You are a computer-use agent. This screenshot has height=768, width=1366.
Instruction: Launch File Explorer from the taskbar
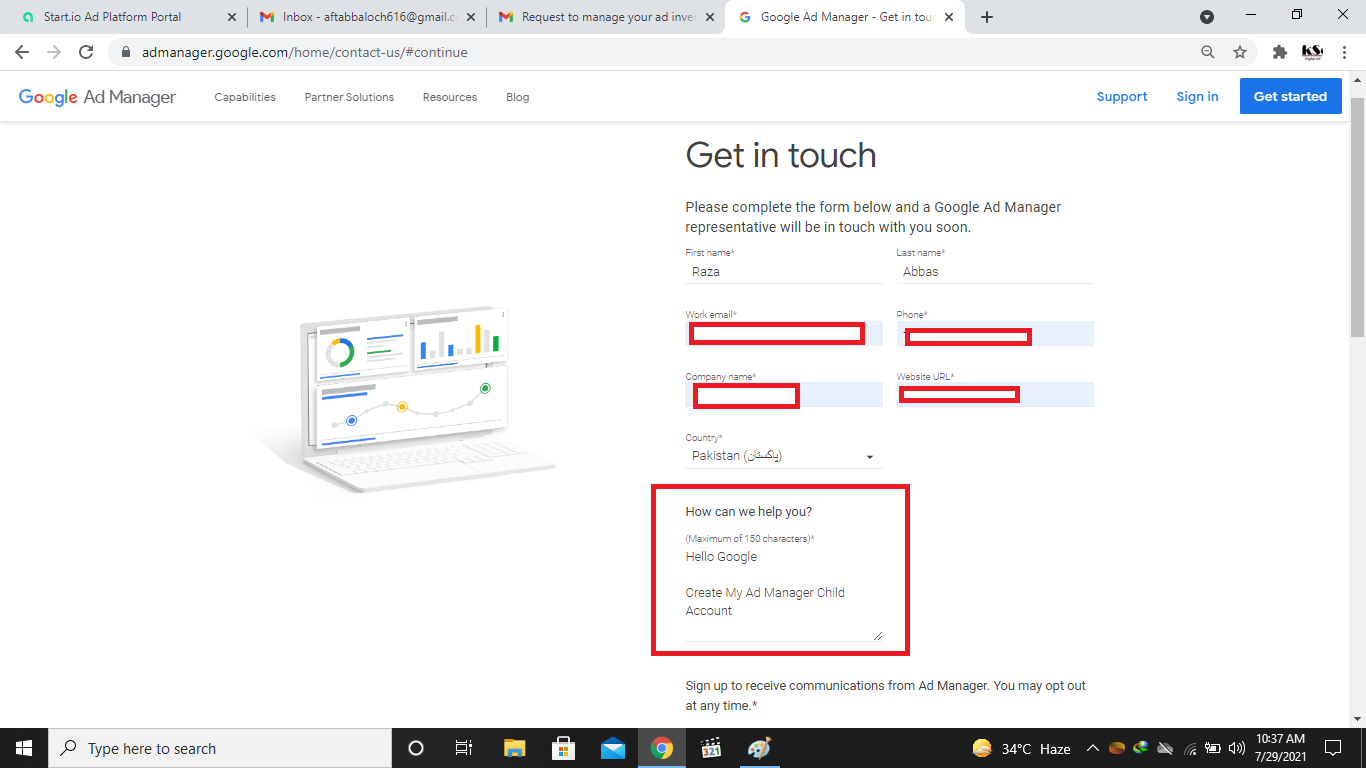[514, 748]
